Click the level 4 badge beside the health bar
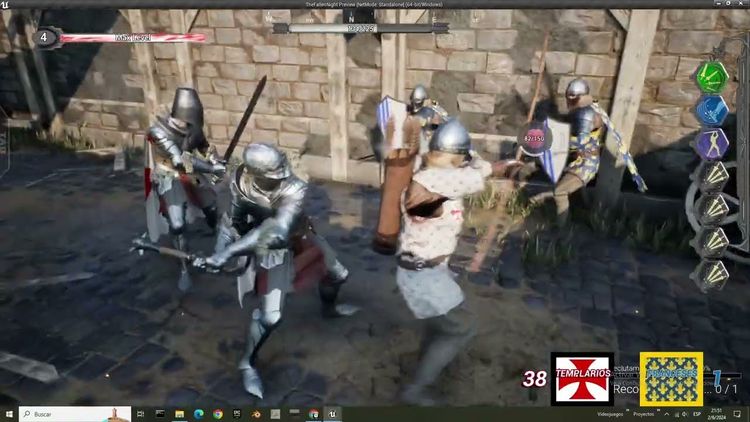The height and width of the screenshot is (422, 750). click(x=44, y=37)
